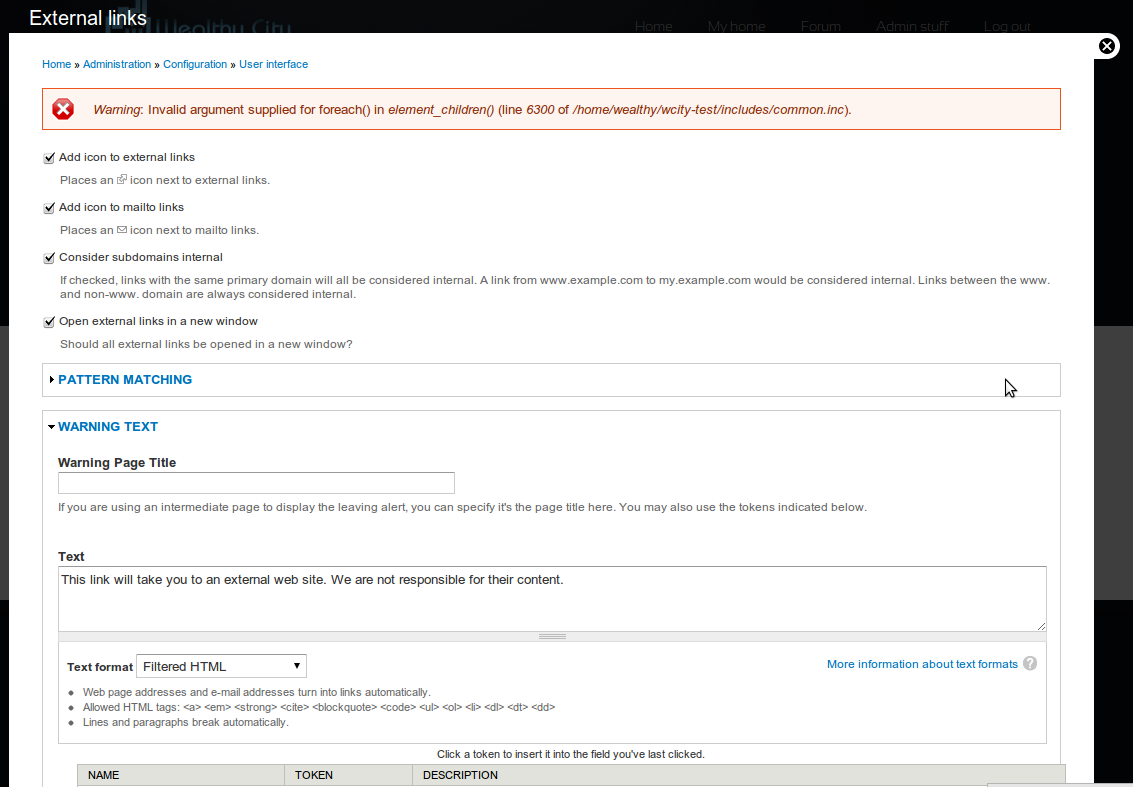Click Log out in the site menu
Image resolution: width=1133 pixels, height=787 pixels.
(x=1007, y=26)
